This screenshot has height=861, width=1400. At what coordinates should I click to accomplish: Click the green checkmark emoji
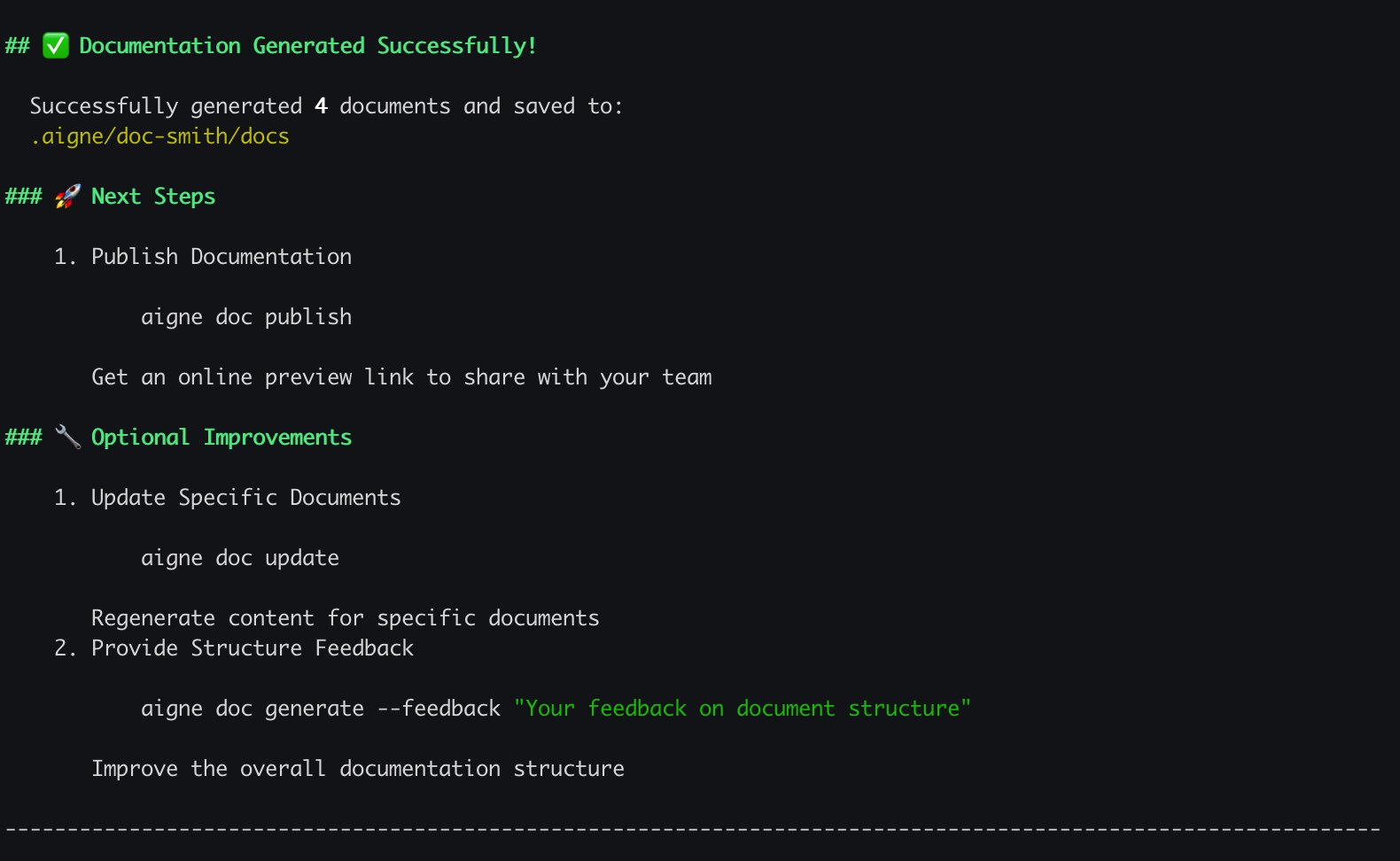(55, 45)
